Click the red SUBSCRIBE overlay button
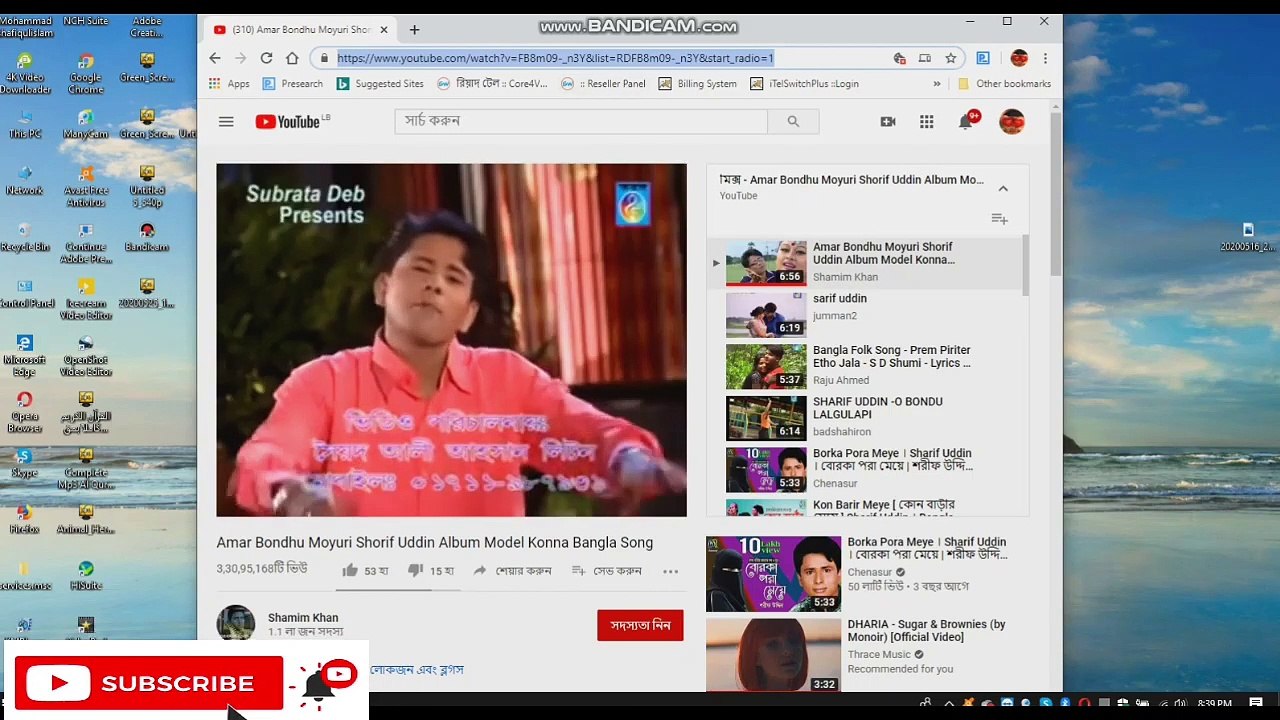The image size is (1280, 720). pyautogui.click(x=149, y=683)
